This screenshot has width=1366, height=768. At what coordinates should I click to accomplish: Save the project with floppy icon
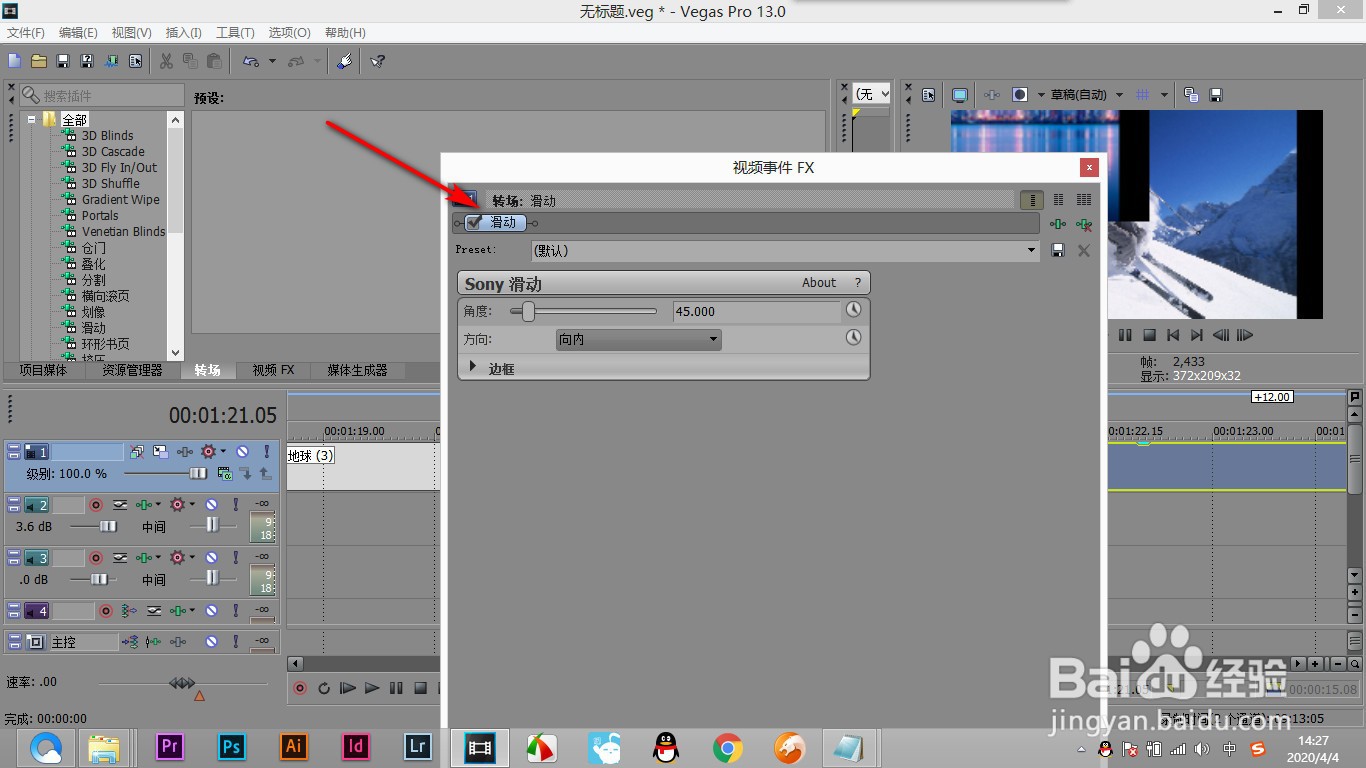(x=63, y=61)
